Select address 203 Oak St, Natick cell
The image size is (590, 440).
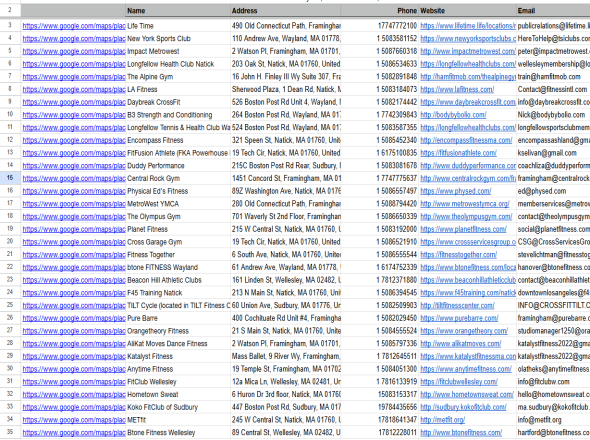pos(286,64)
